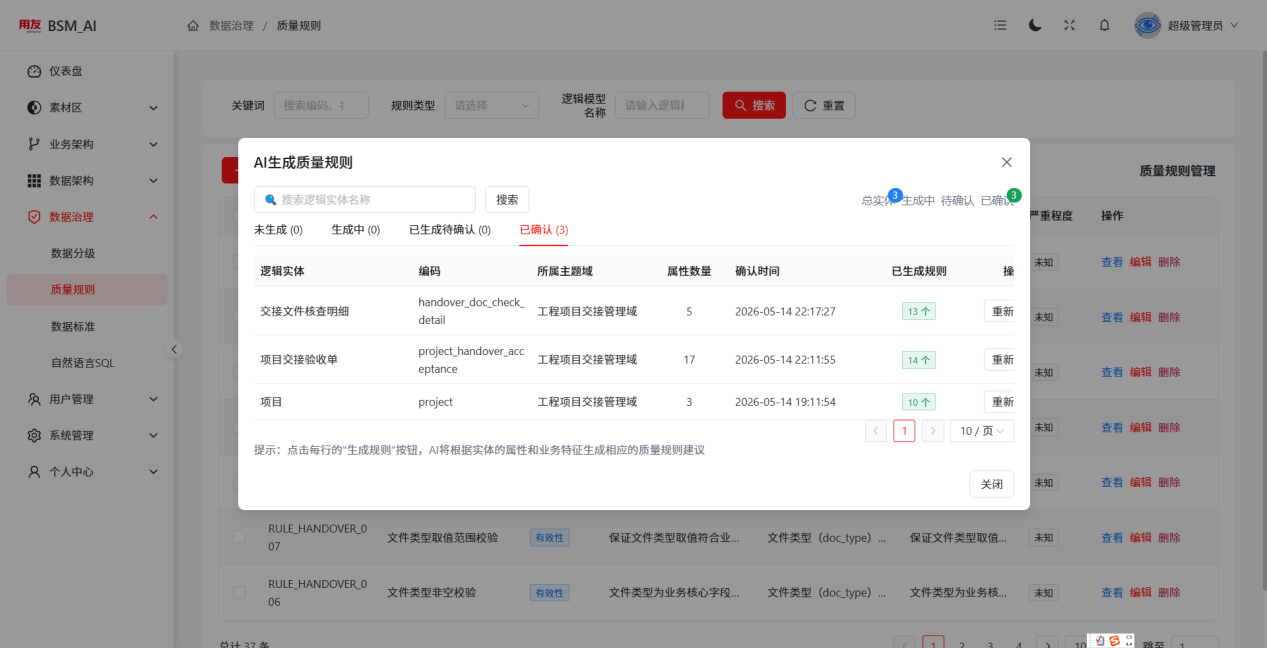Click the 10 个 generated rules tag

pos(919,402)
